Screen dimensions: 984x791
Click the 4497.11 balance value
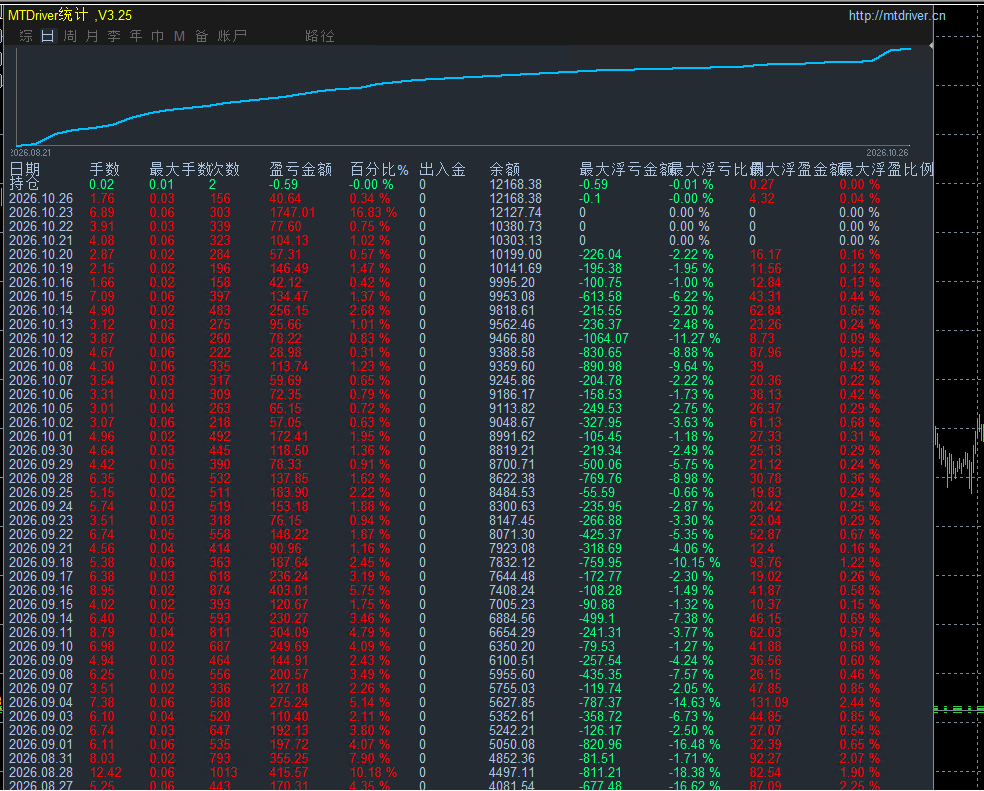(512, 773)
